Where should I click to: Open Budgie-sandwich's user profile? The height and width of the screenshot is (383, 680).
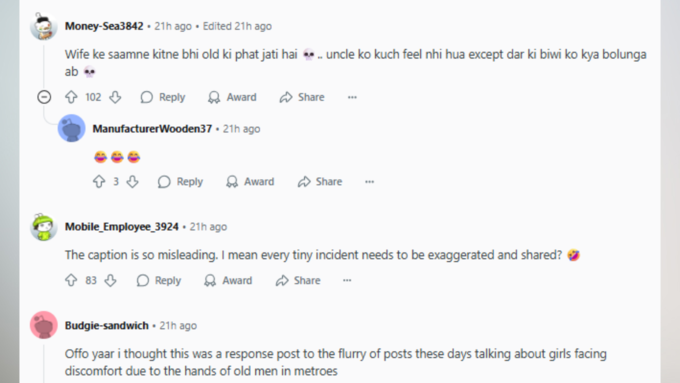point(107,326)
